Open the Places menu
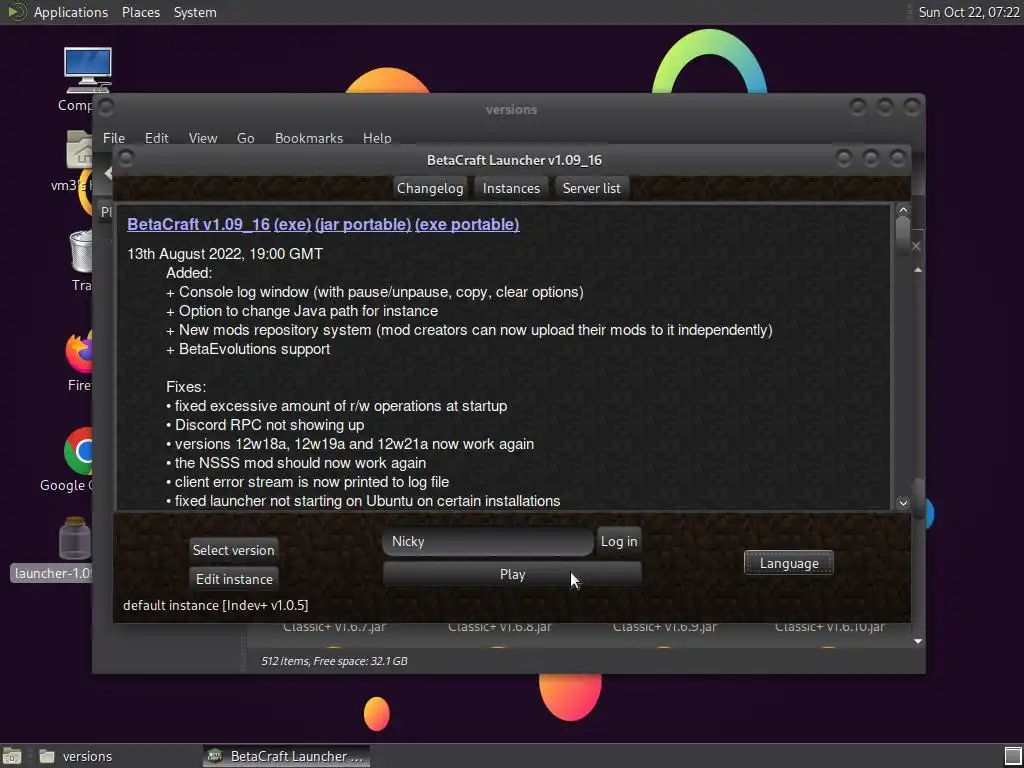This screenshot has height=768, width=1024. pyautogui.click(x=140, y=12)
